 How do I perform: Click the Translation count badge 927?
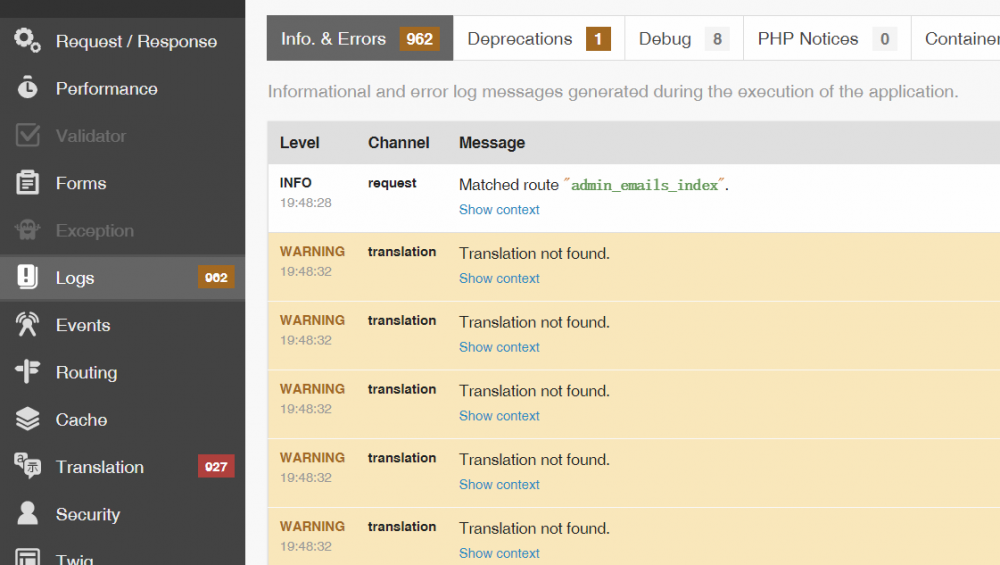click(216, 466)
